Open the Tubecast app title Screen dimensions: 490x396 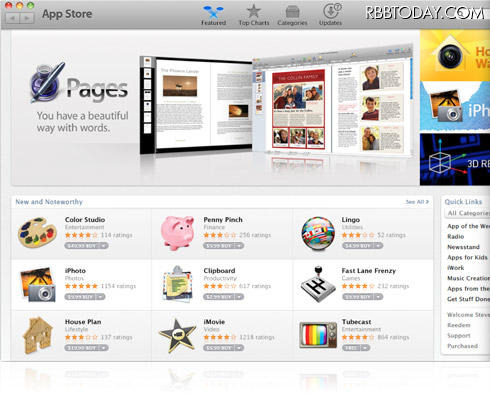[356, 322]
